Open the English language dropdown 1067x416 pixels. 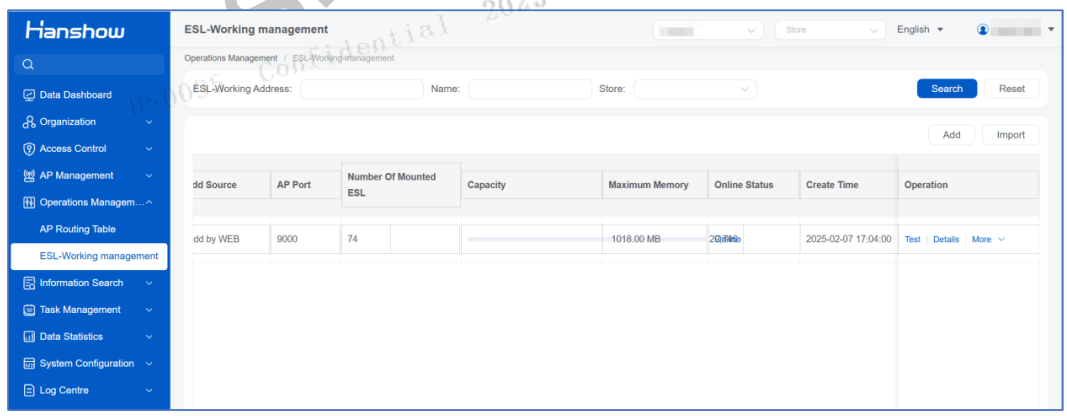(920, 30)
